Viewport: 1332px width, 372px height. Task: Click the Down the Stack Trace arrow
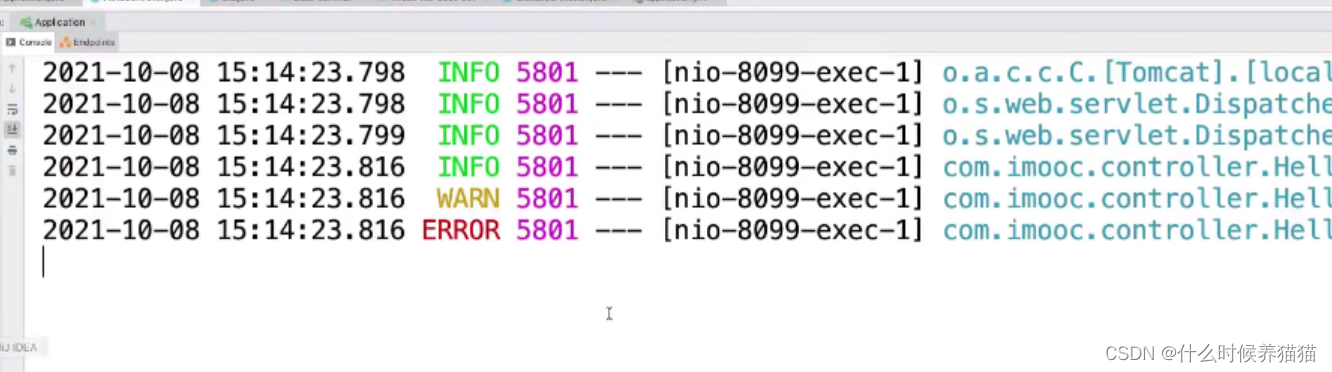(12, 88)
